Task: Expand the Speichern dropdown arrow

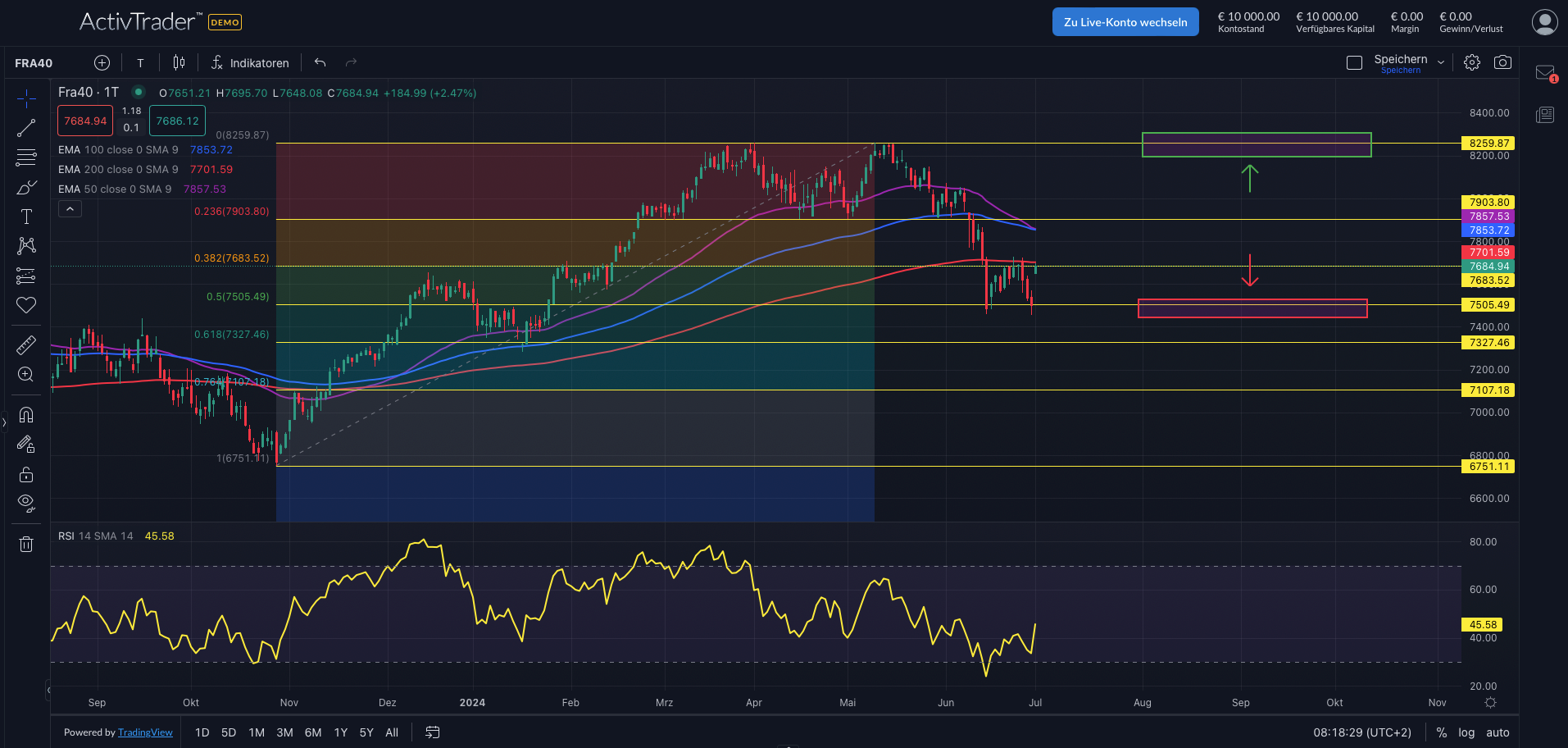Action: point(1441,62)
